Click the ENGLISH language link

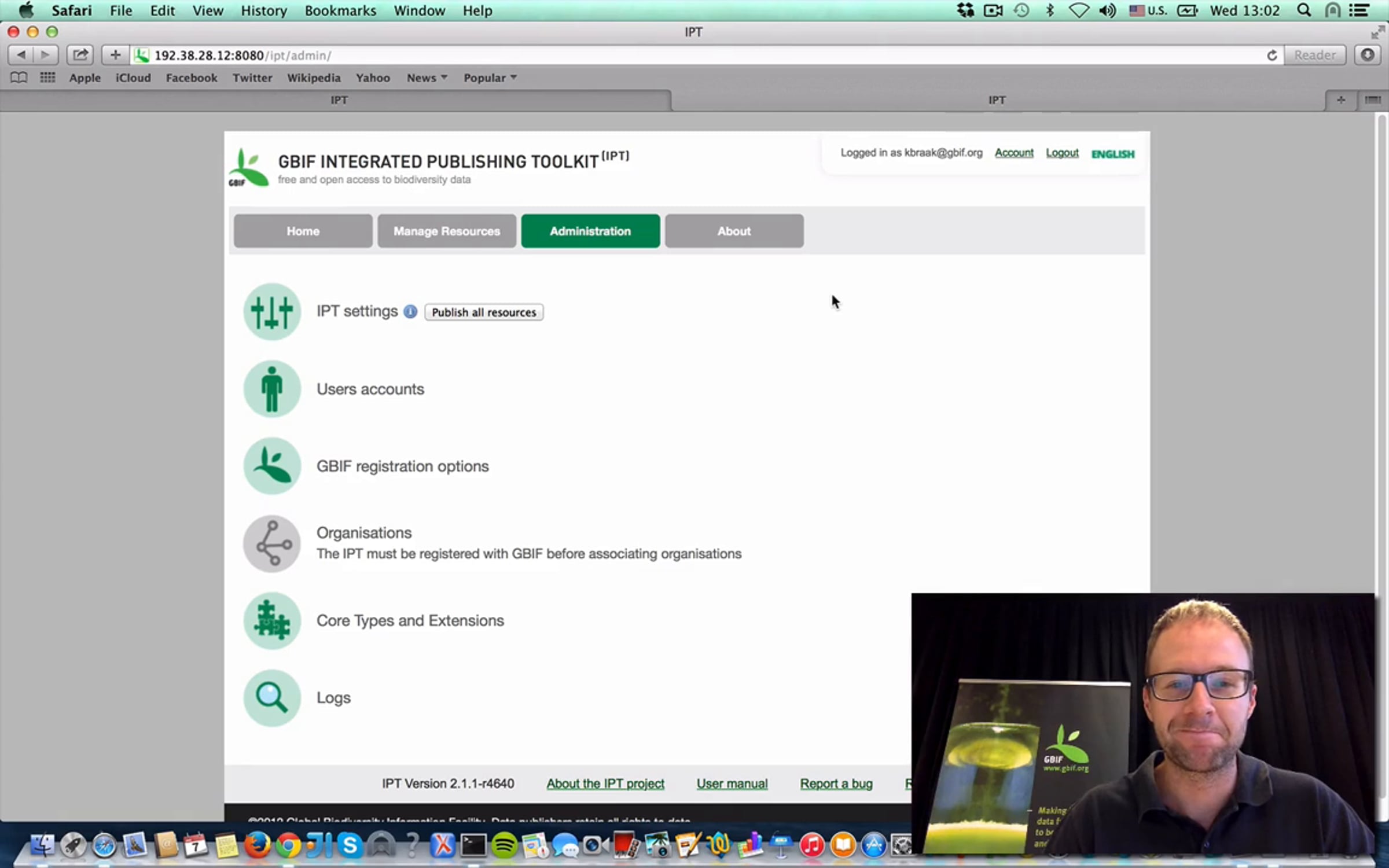[x=1113, y=154]
